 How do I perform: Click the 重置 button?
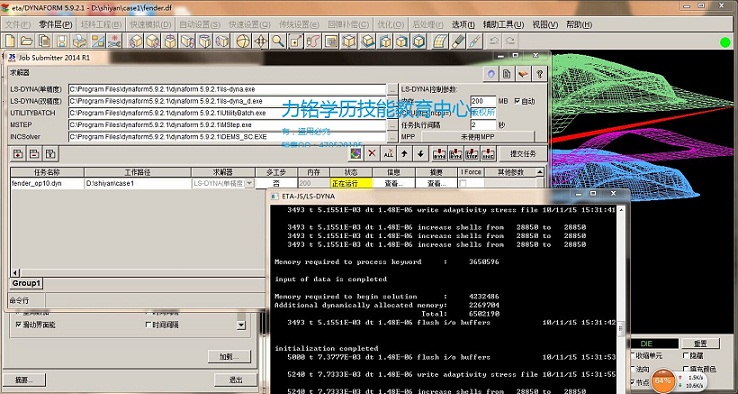tap(700, 344)
